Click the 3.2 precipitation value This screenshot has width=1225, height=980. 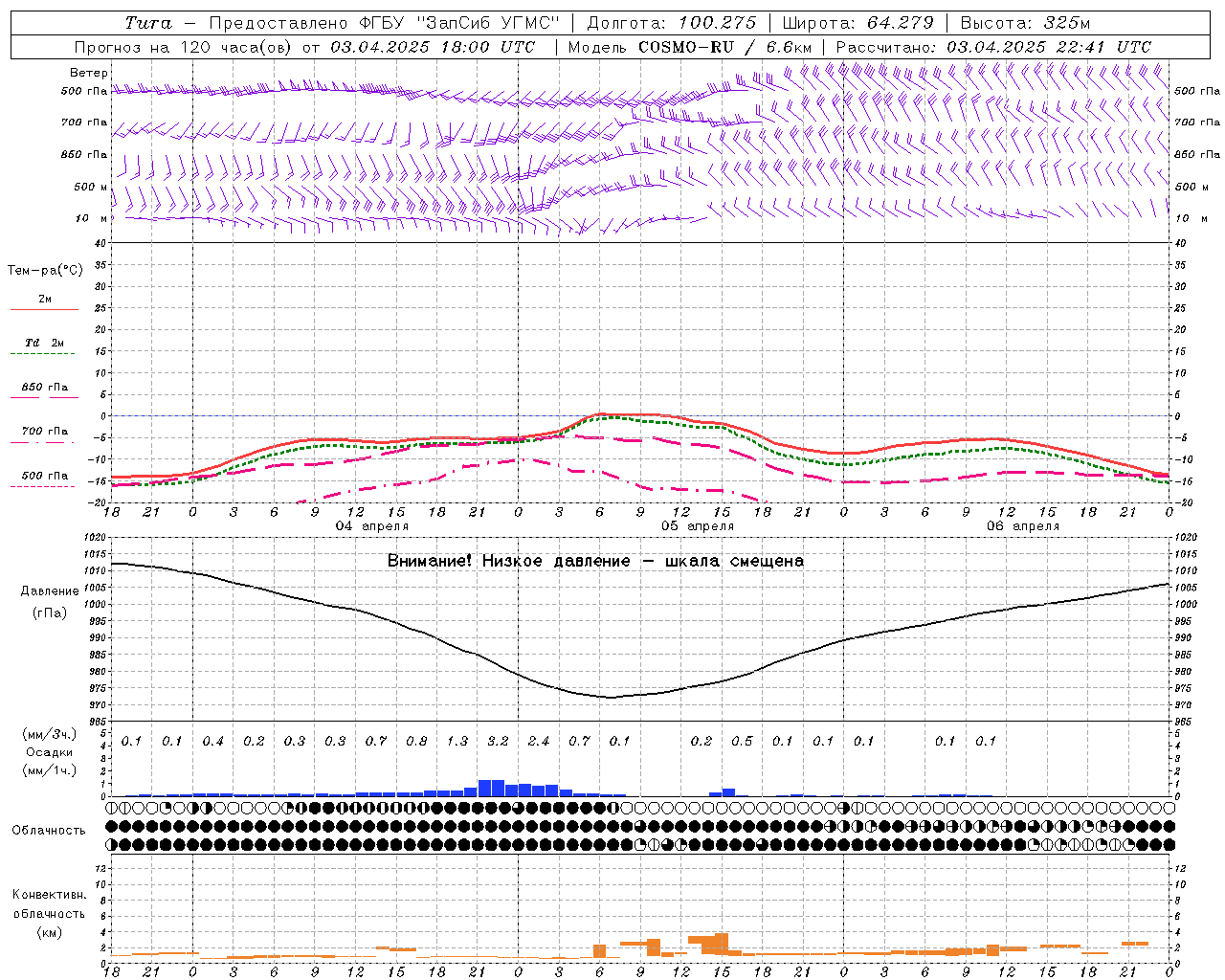coord(498,741)
